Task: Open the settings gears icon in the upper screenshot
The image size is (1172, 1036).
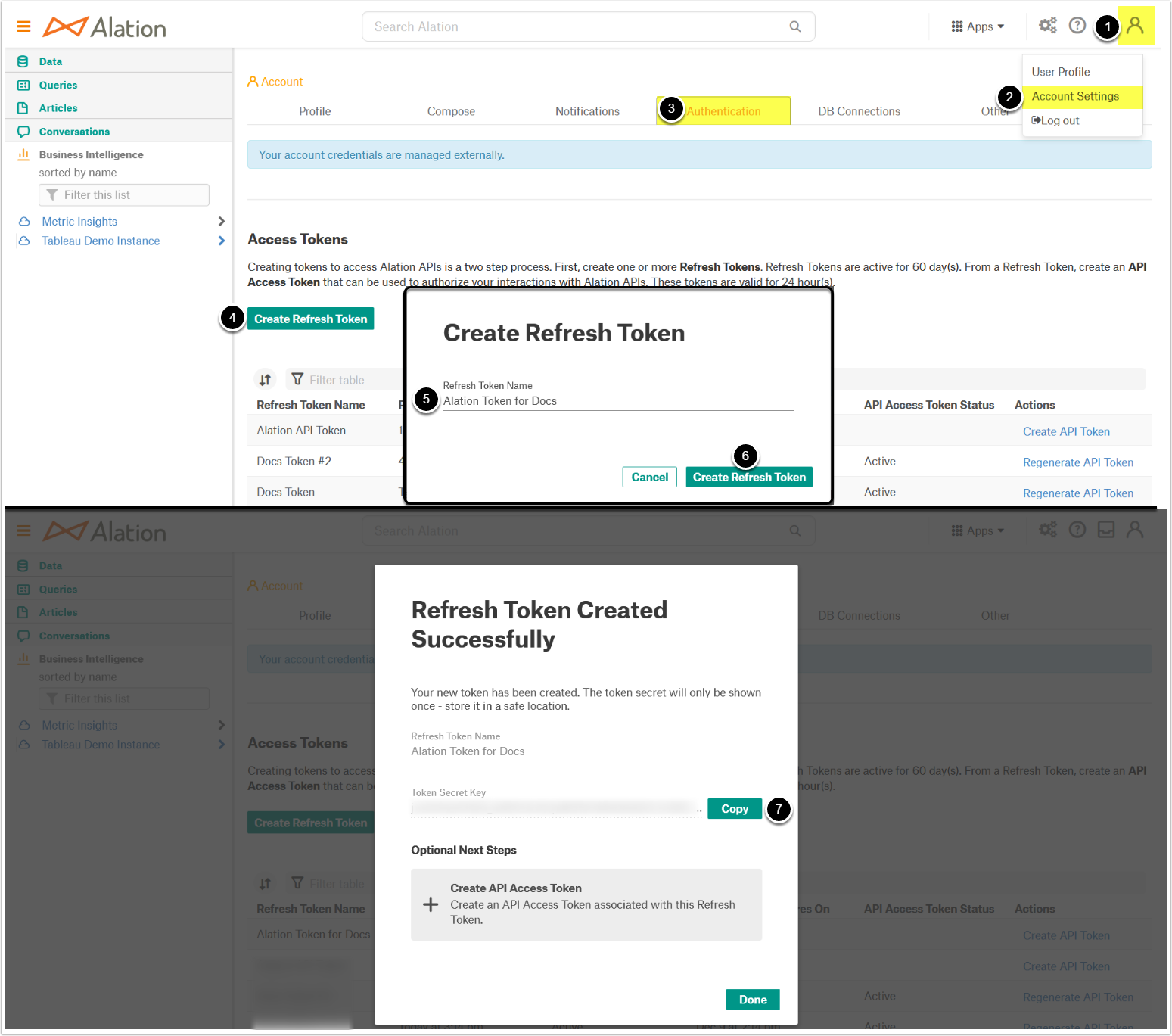Action: [1048, 26]
